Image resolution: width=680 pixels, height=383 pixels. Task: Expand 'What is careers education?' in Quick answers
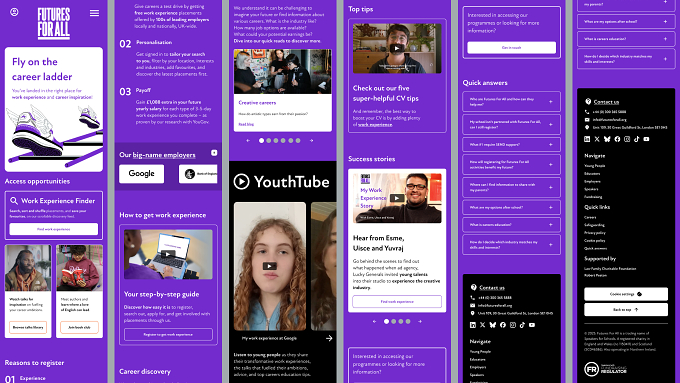pos(511,225)
